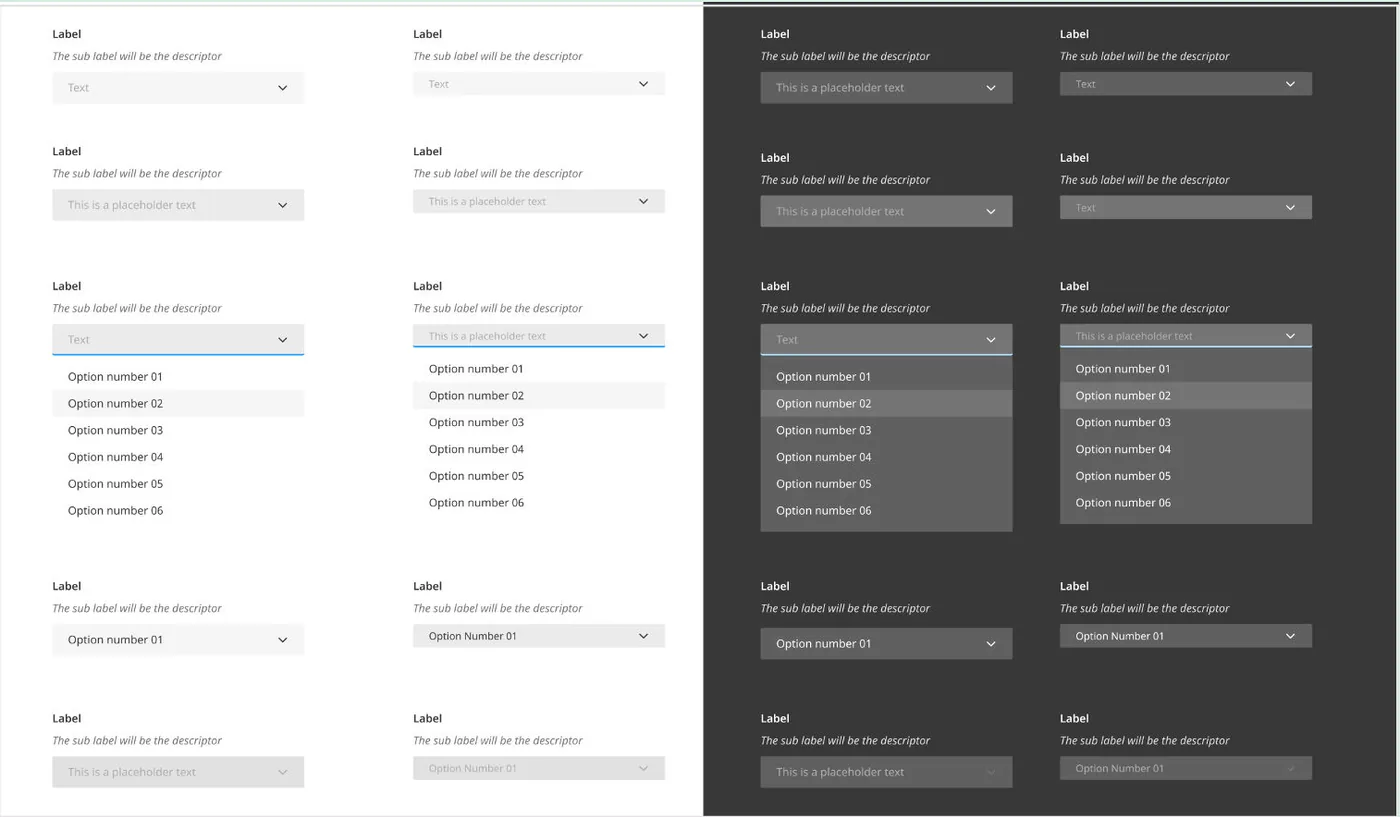Pick Option number 01 under light open placeholder-text dropdown
The image size is (1400, 817).
[539, 369]
